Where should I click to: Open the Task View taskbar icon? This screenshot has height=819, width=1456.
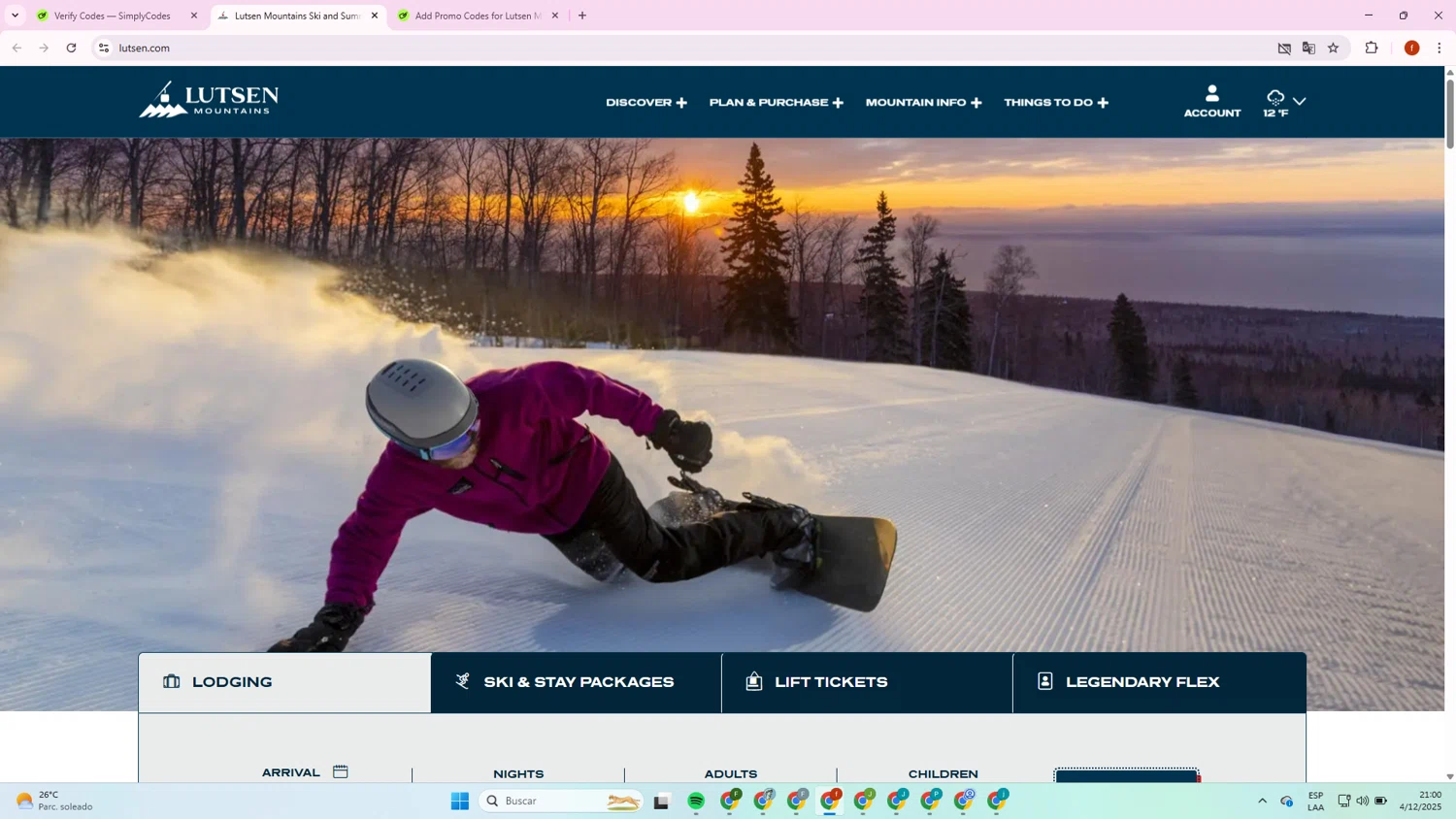(x=662, y=801)
